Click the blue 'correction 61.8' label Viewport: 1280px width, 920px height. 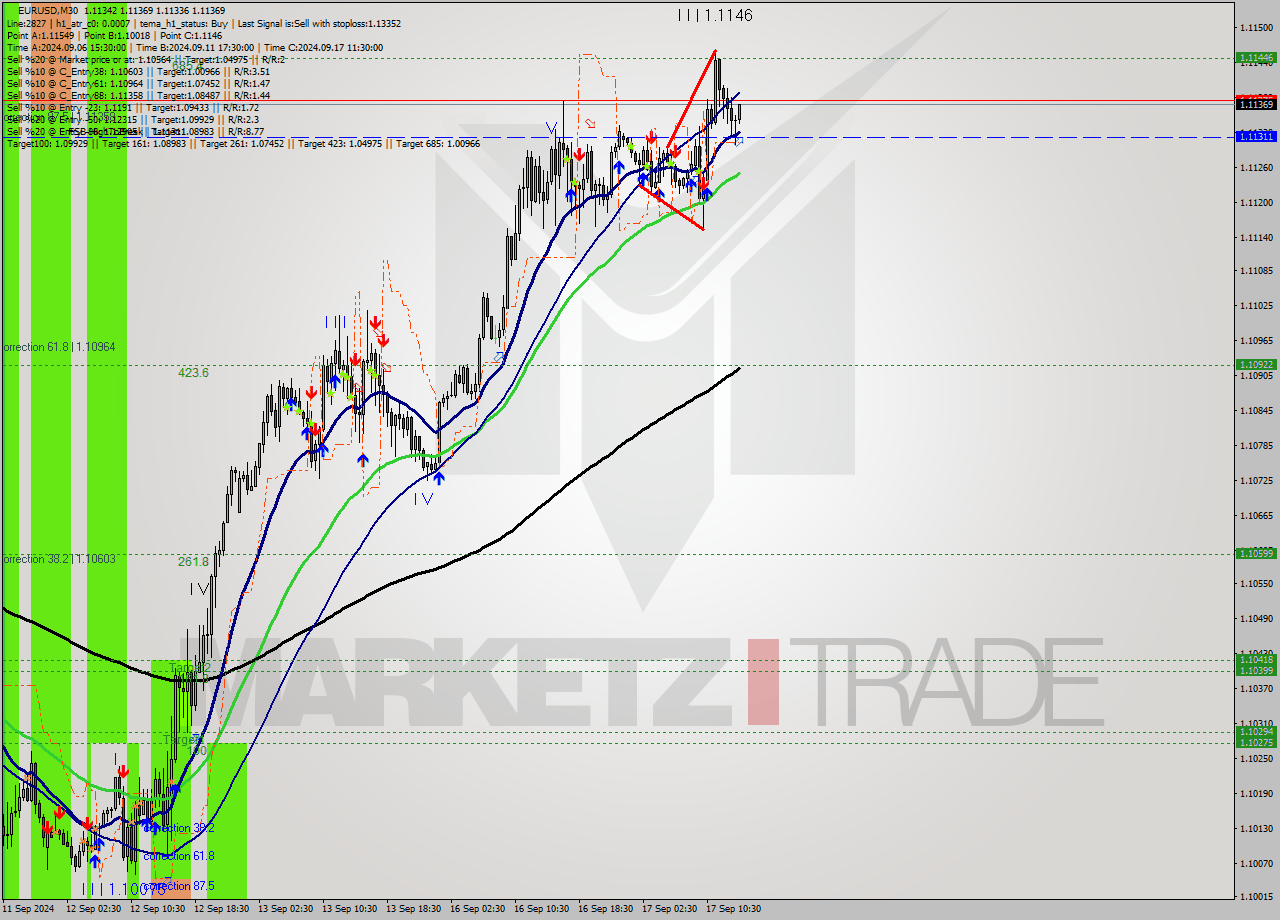tap(178, 856)
